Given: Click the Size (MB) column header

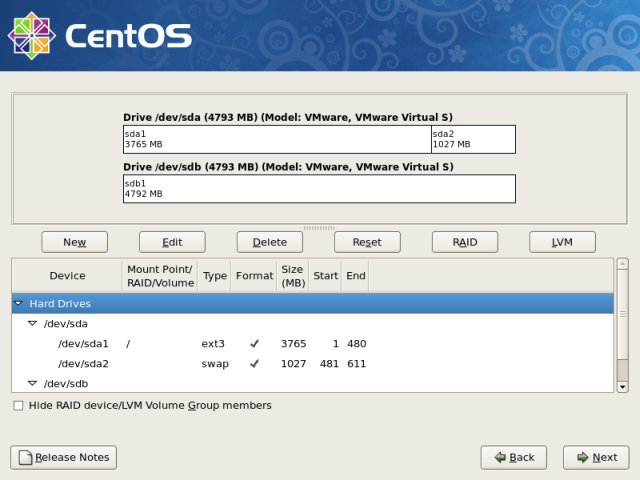Looking at the screenshot, I should click(292, 275).
